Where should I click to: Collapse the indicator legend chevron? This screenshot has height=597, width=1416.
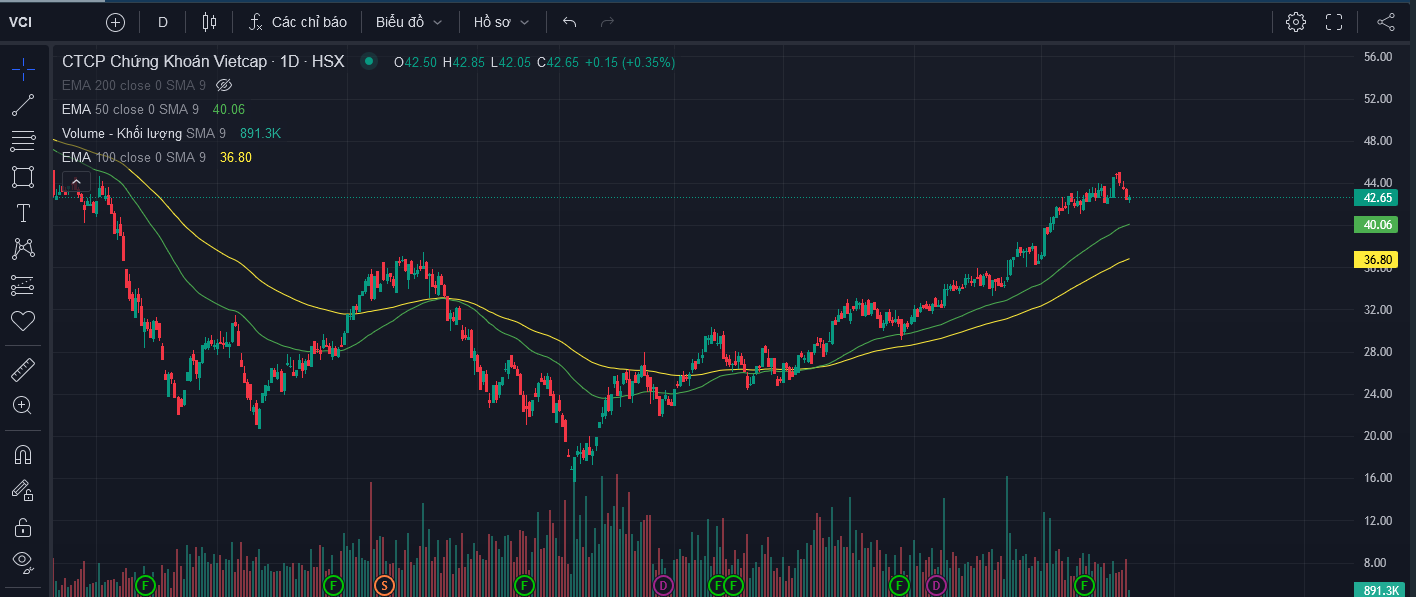tap(76, 182)
